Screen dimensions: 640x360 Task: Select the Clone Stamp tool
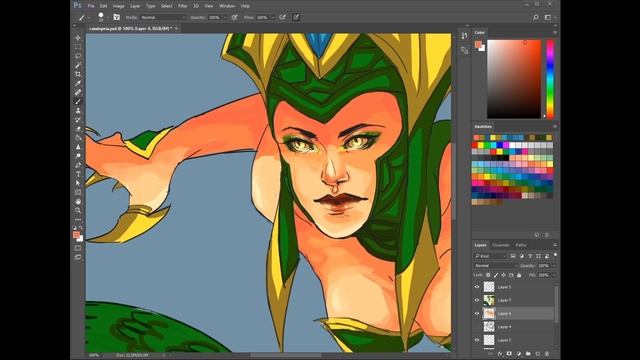coord(78,111)
